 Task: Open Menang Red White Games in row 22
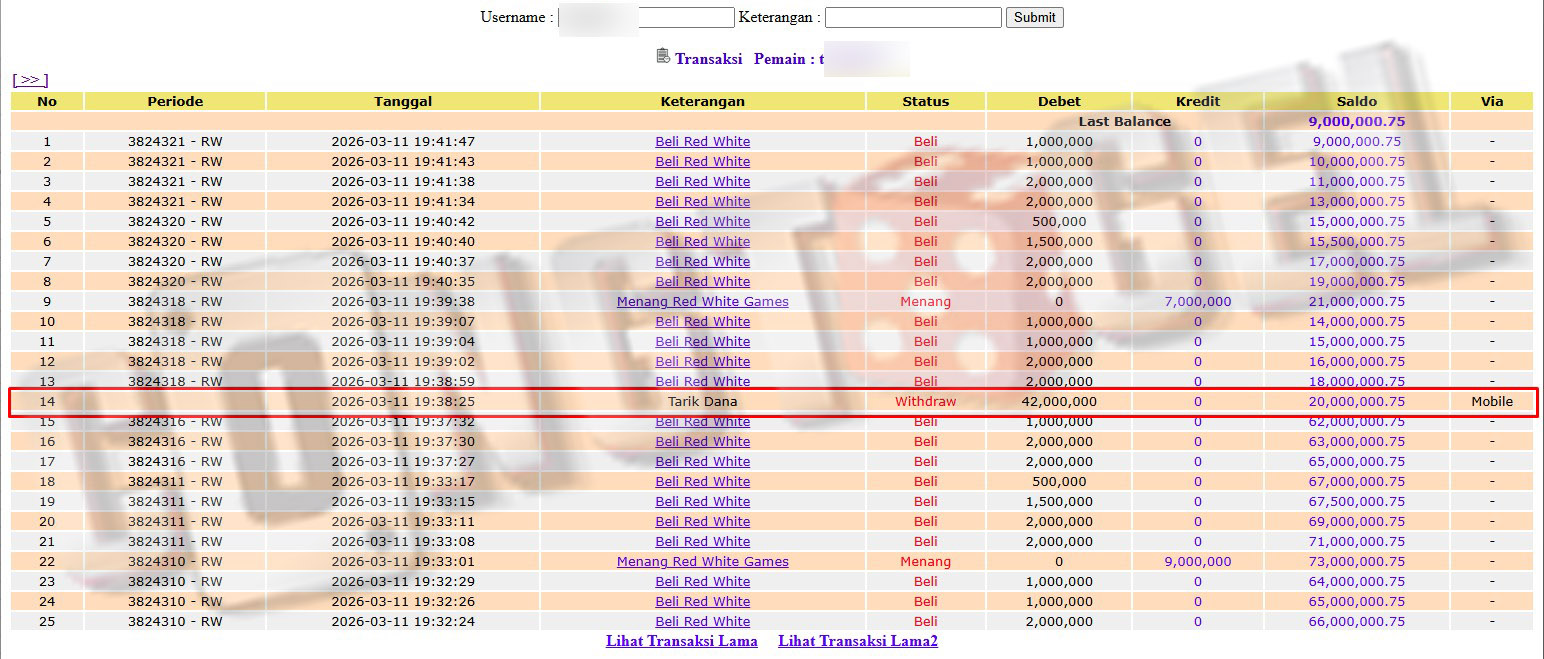point(702,561)
